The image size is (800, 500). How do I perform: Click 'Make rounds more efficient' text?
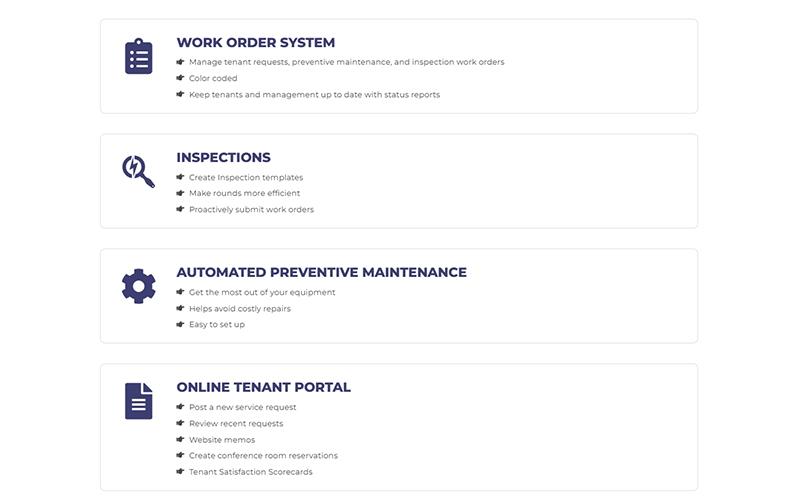pos(244,193)
